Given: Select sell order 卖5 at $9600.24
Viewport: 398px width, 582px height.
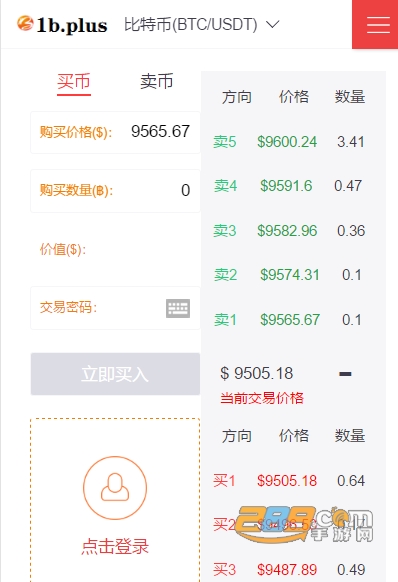Looking at the screenshot, I should [289, 142].
